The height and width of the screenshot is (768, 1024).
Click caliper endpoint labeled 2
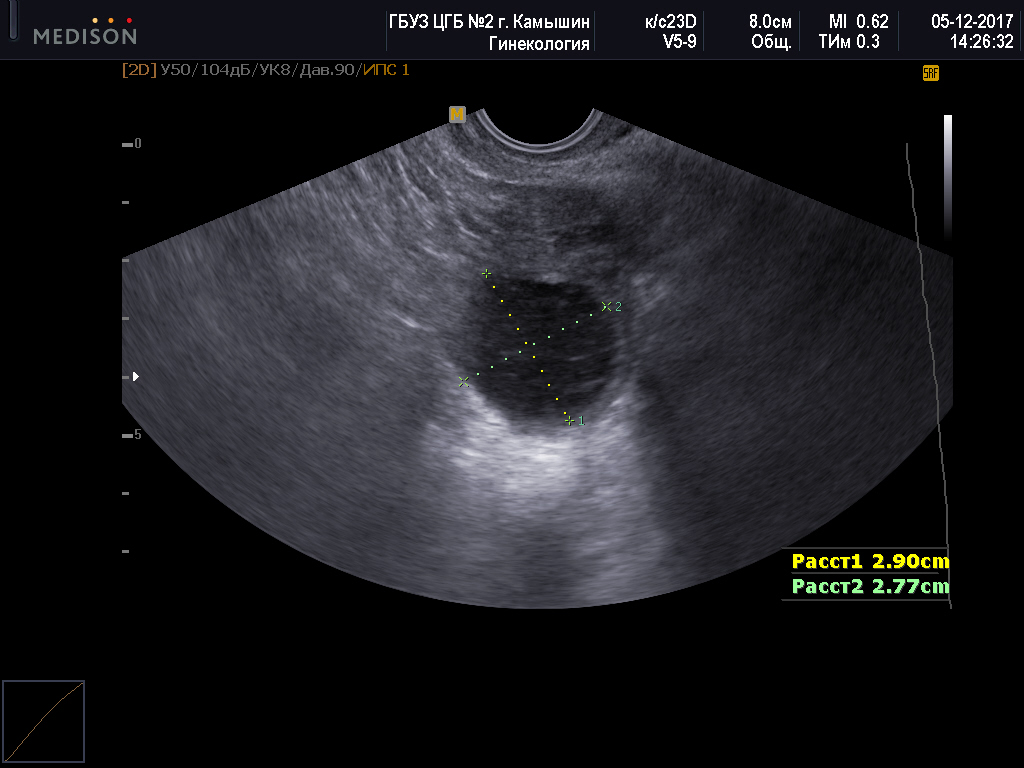pos(606,306)
